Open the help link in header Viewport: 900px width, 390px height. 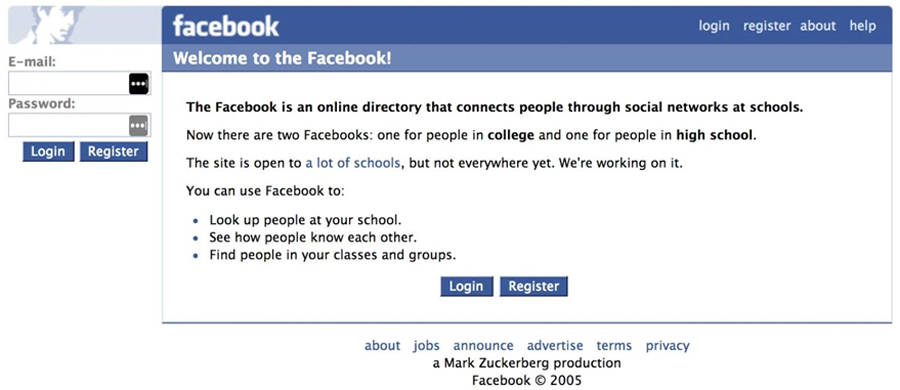point(863,26)
